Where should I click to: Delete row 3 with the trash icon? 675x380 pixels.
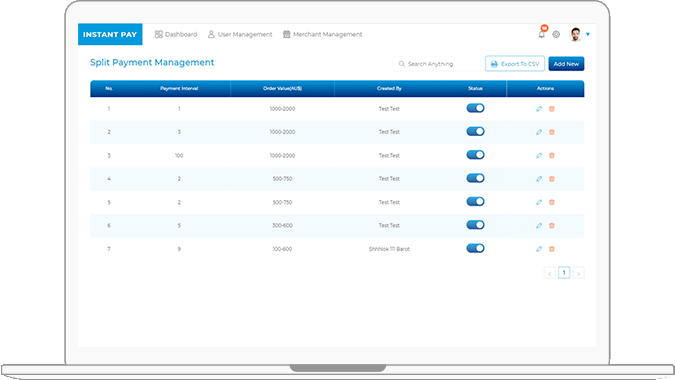click(x=552, y=155)
